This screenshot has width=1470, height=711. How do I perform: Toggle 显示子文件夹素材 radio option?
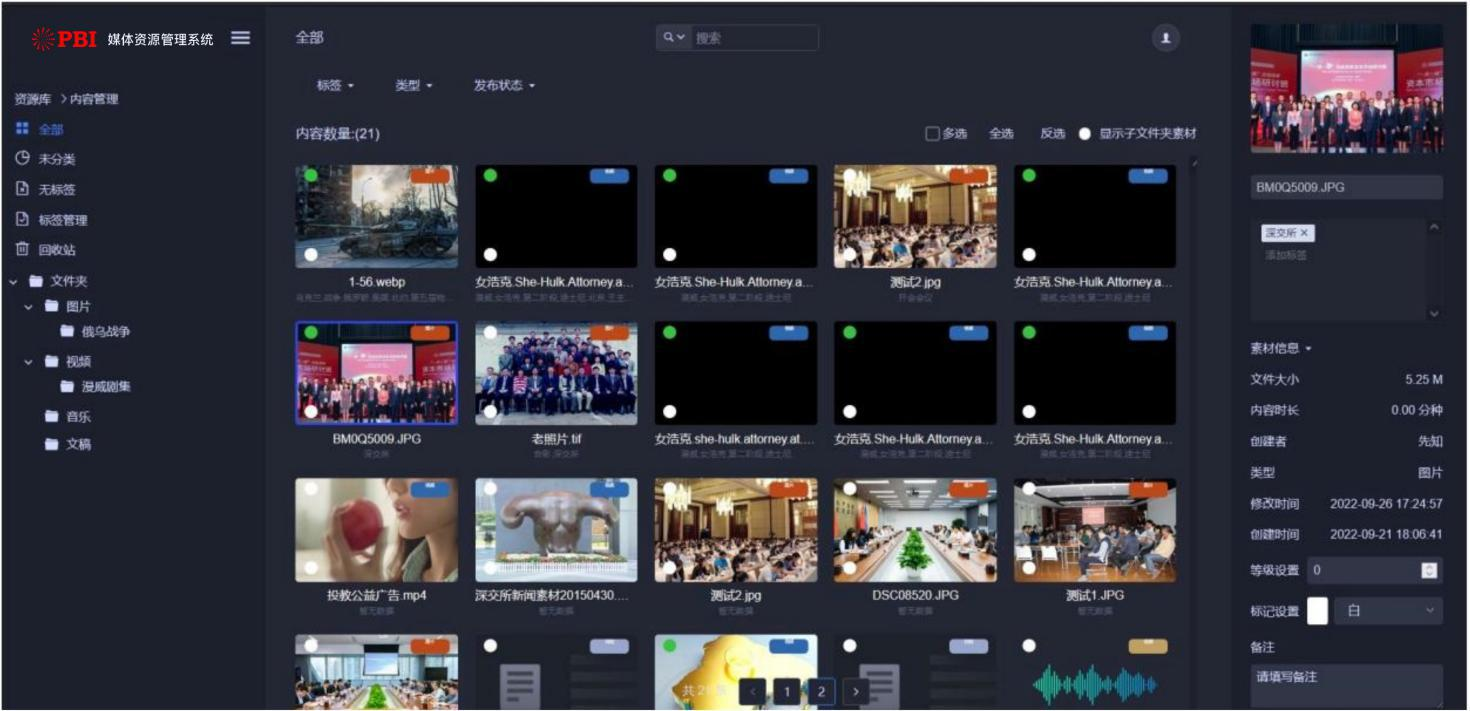coord(1085,134)
